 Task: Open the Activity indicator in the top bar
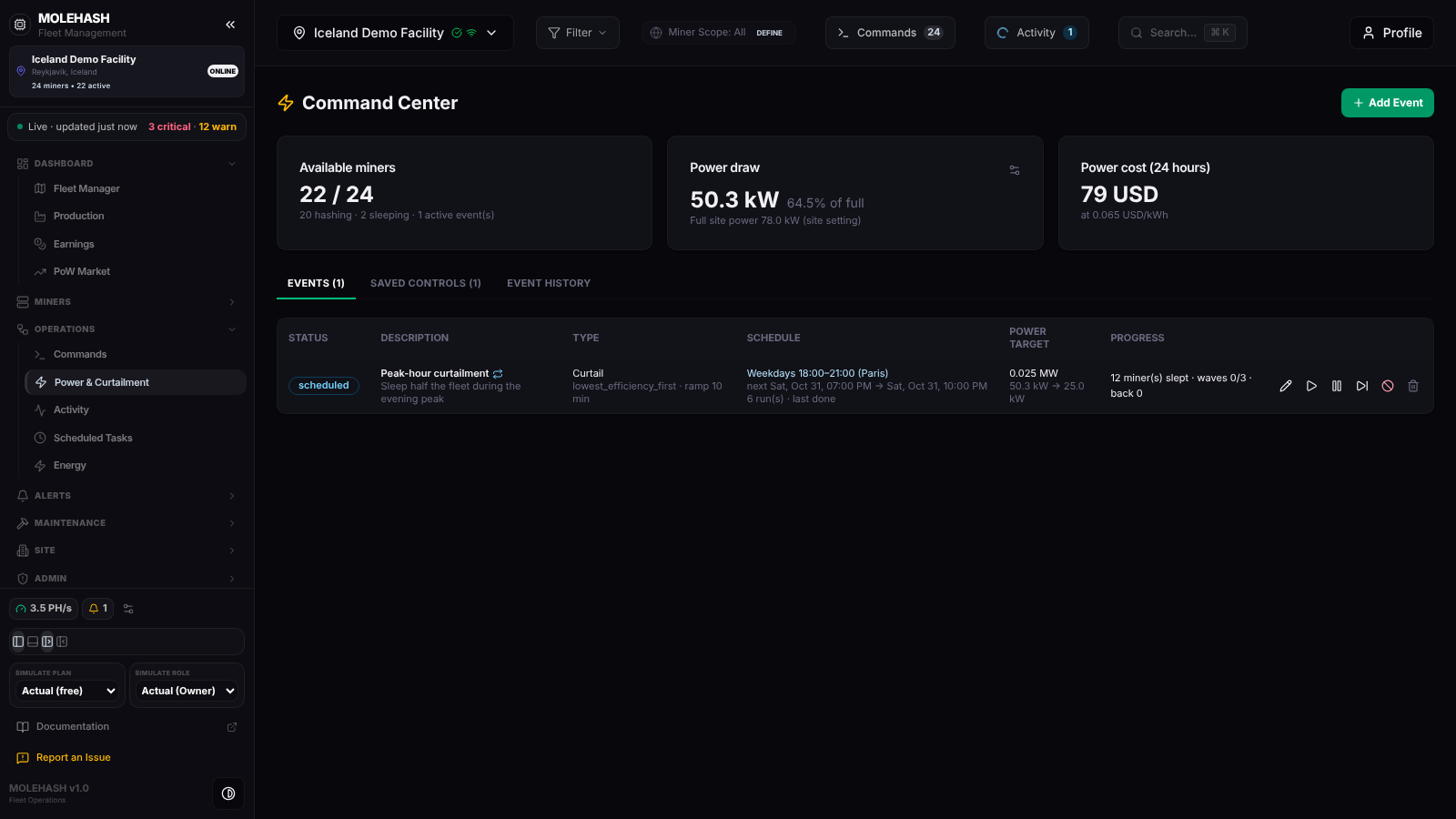[x=1036, y=33]
